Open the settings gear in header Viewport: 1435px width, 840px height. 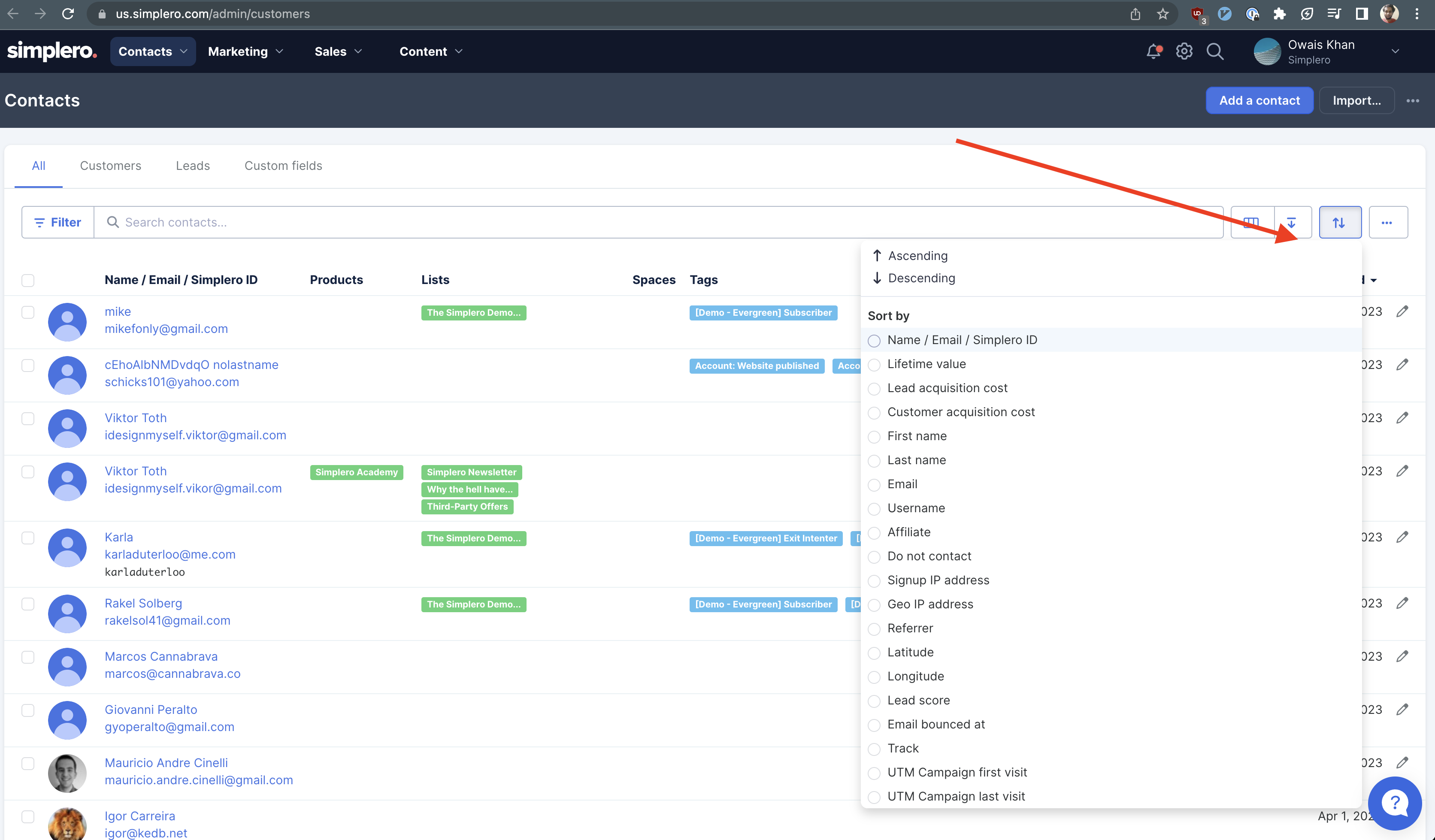click(x=1184, y=51)
